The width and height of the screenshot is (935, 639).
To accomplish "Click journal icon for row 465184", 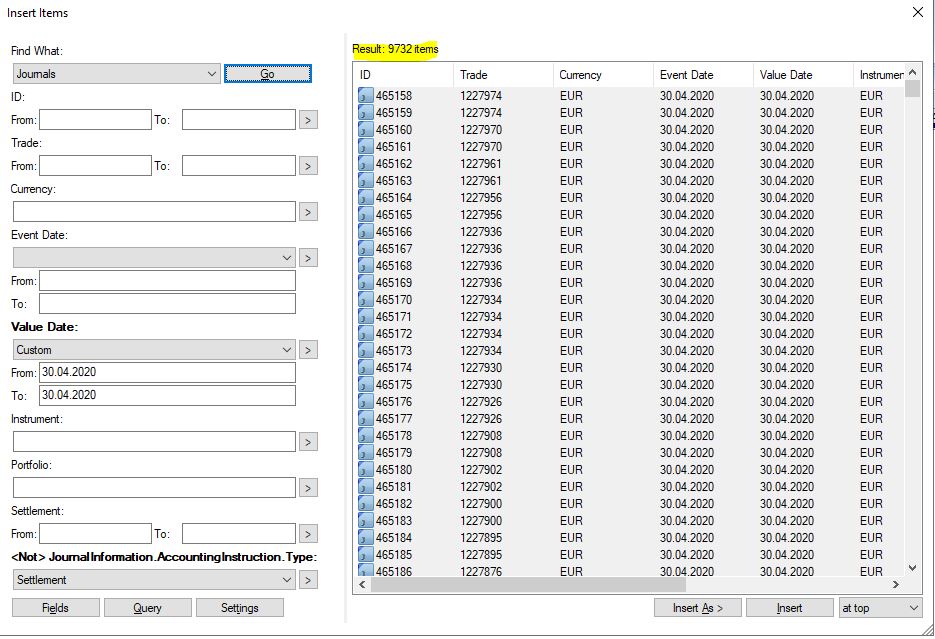I will click(366, 537).
